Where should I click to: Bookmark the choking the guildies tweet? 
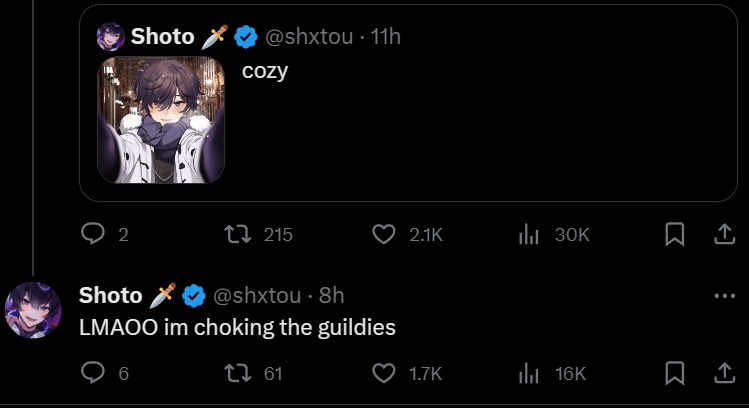[x=674, y=373]
